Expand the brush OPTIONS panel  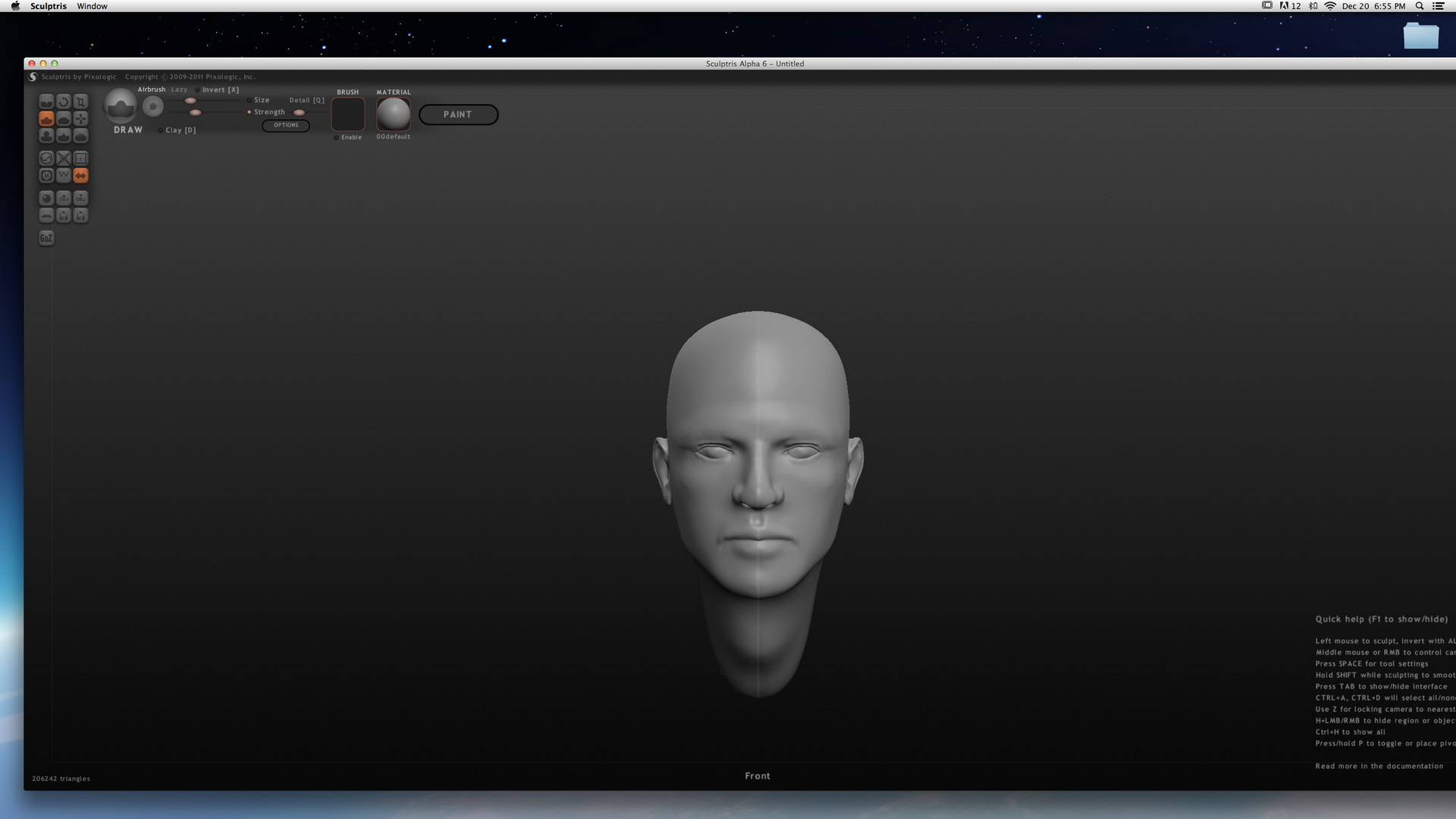(286, 125)
